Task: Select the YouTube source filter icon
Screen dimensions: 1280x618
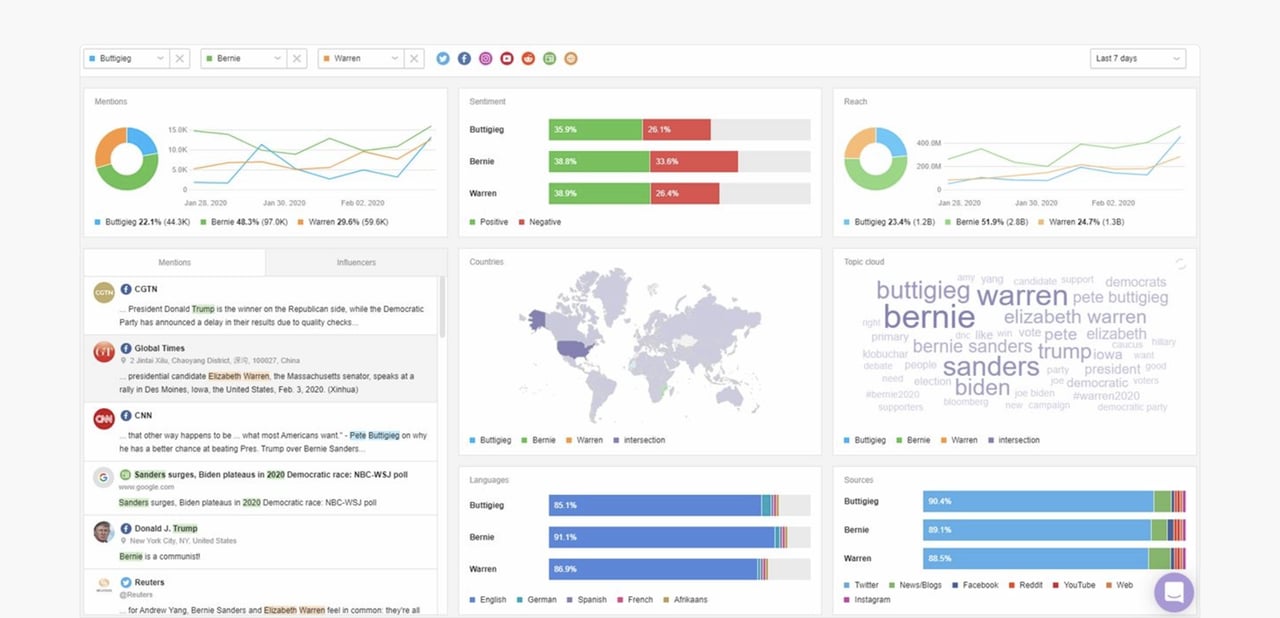Action: [x=506, y=58]
